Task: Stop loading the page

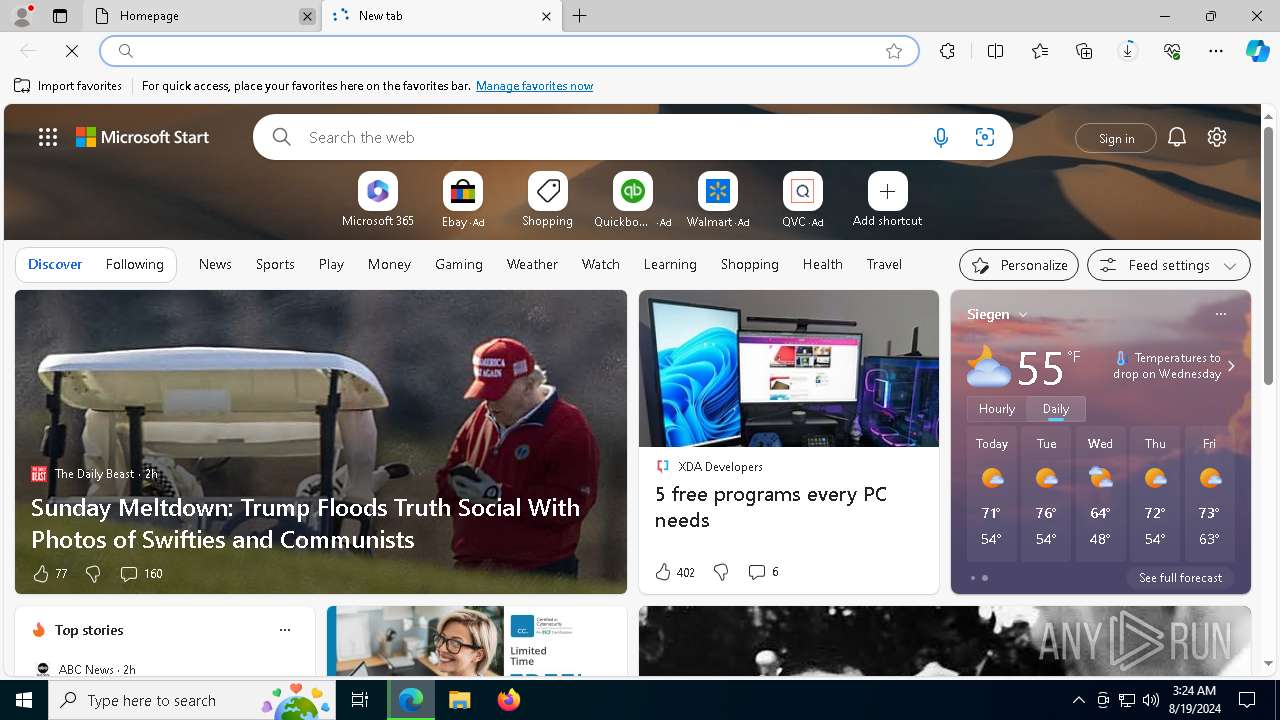Action: (x=72, y=51)
